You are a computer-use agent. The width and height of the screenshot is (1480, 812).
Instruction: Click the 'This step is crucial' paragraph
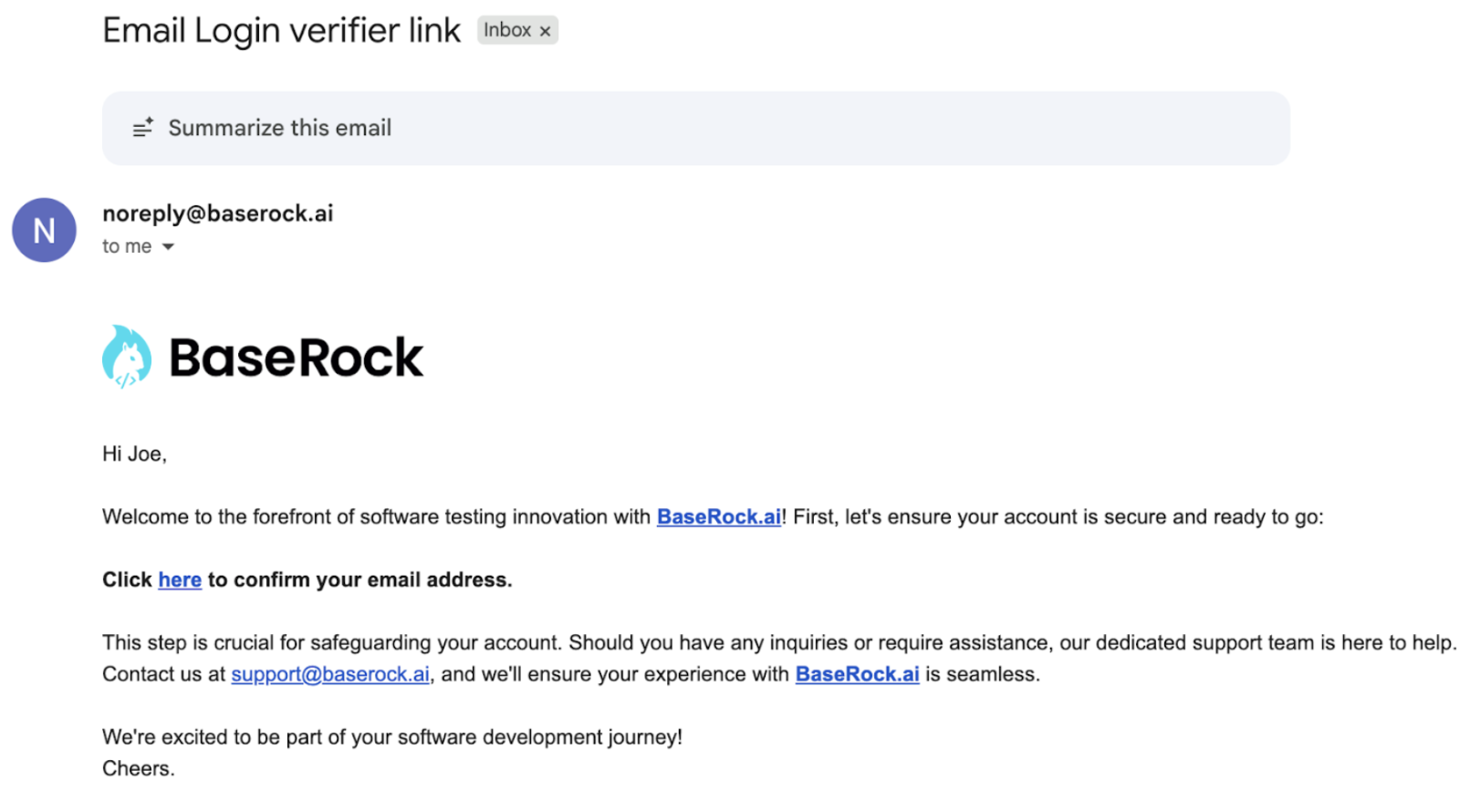[x=547, y=643]
